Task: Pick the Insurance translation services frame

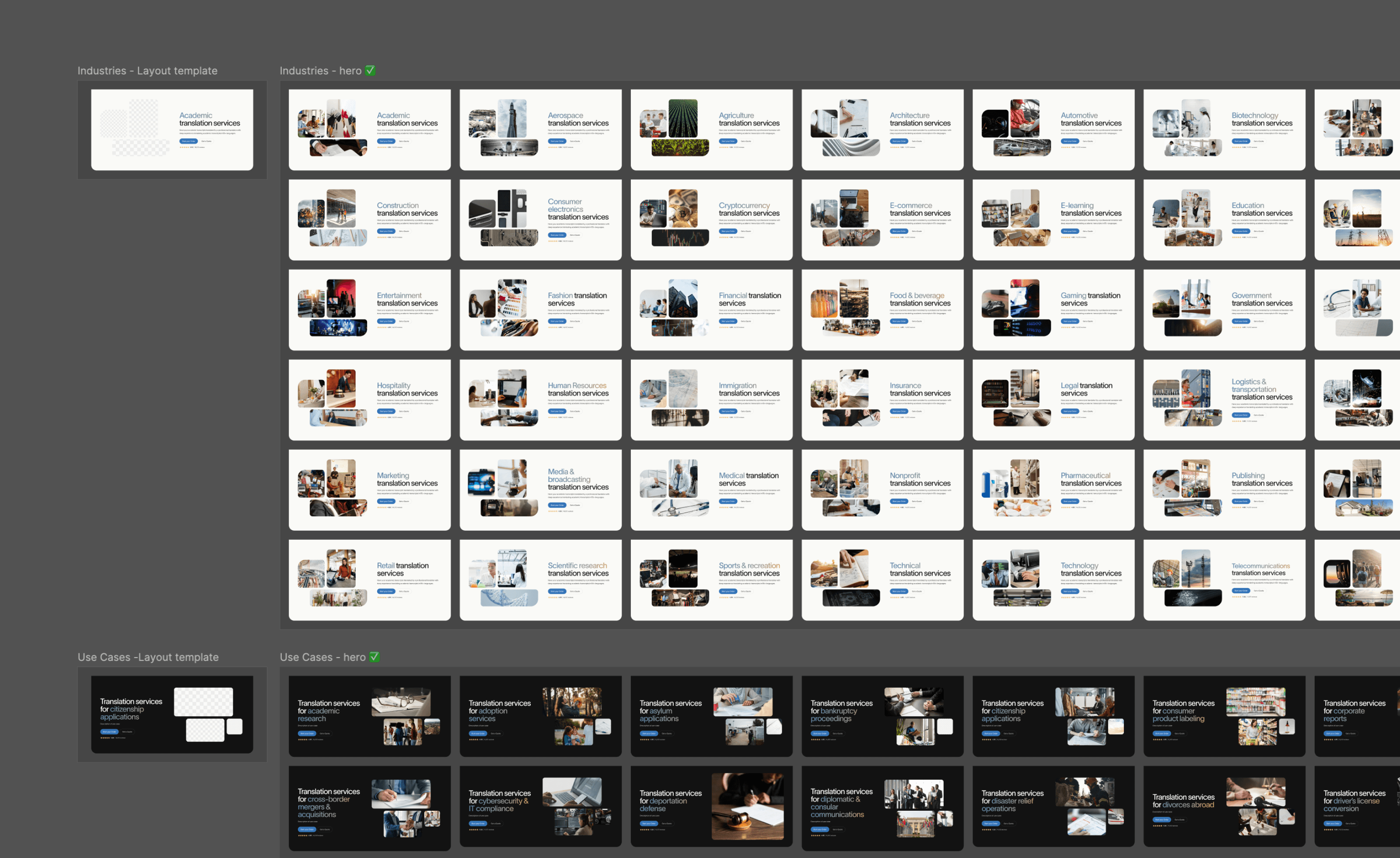Action: click(882, 400)
